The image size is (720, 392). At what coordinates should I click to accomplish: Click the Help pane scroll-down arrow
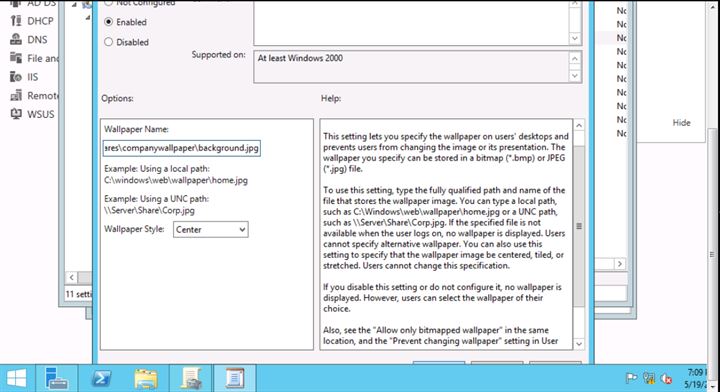pos(579,344)
